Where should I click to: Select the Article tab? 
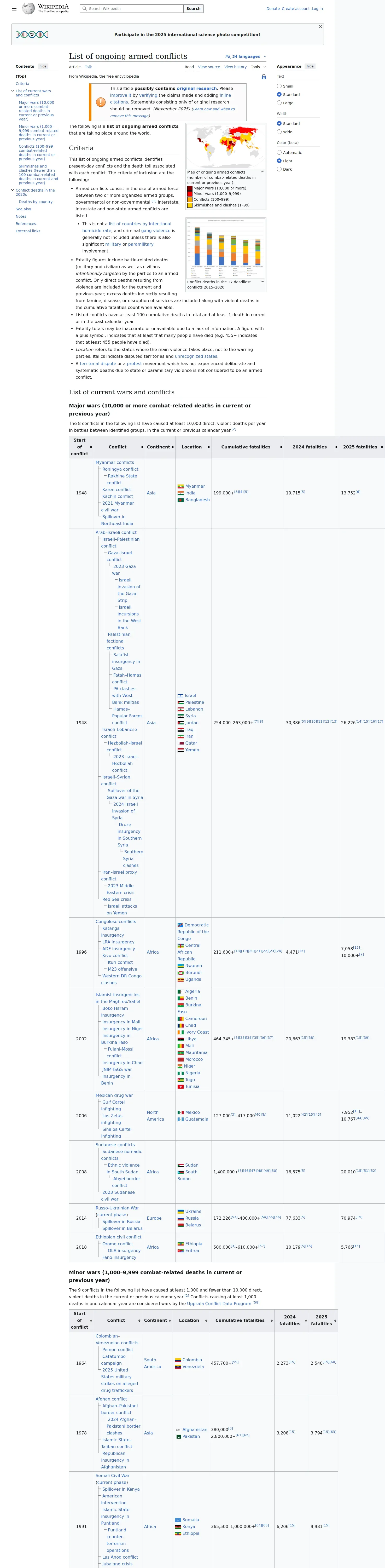point(75,67)
